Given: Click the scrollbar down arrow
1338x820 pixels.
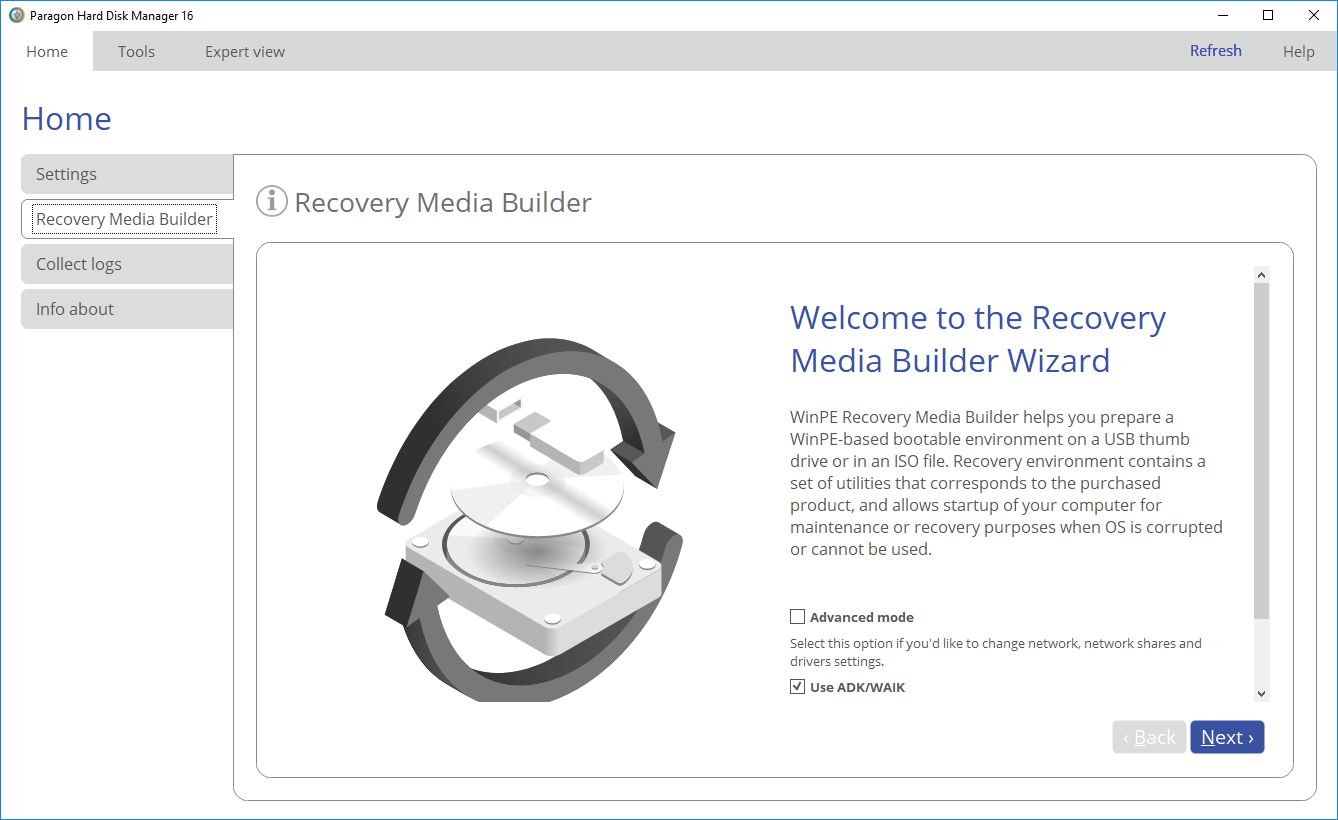Looking at the screenshot, I should 1261,694.
